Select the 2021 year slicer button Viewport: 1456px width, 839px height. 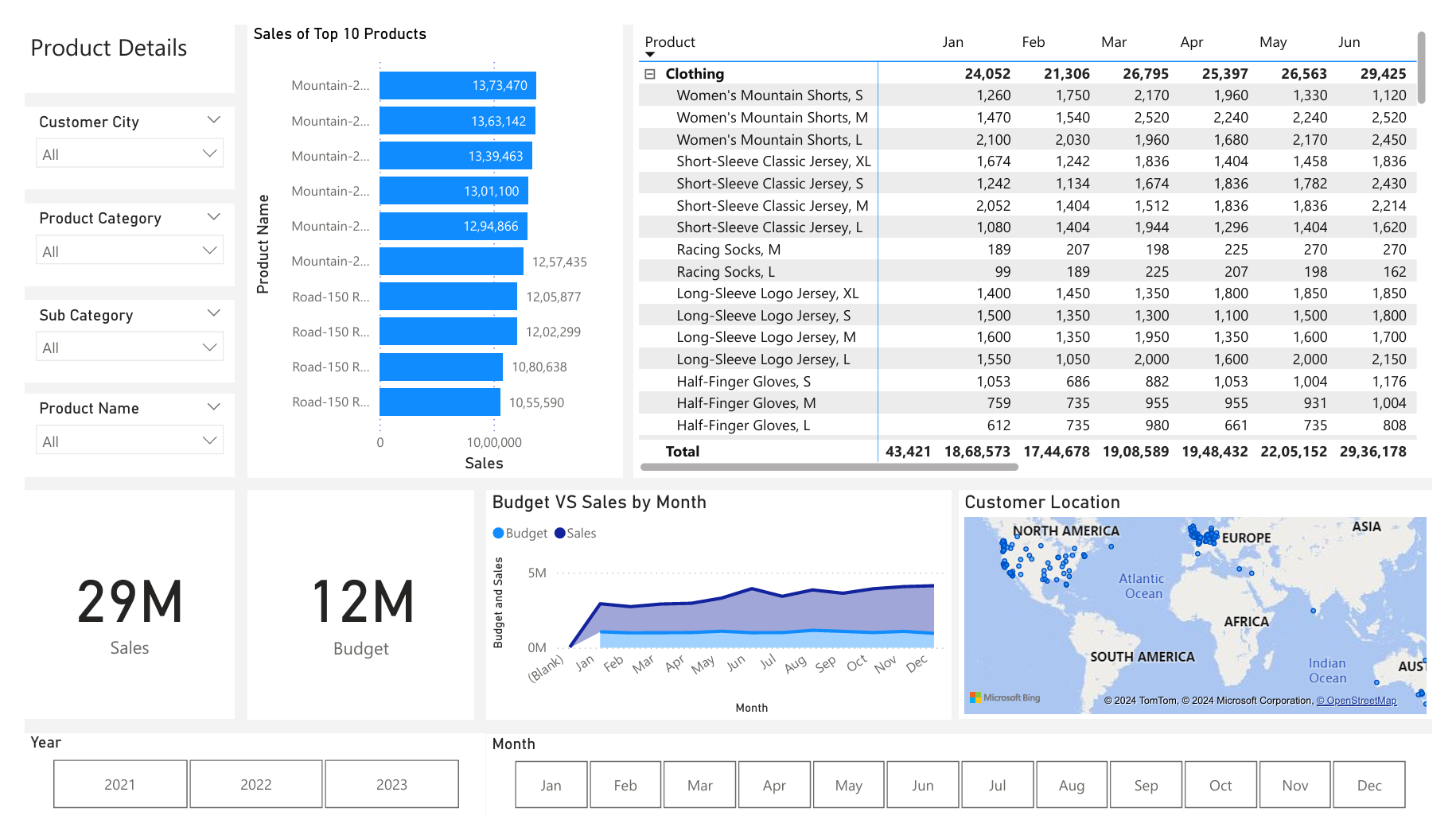[120, 784]
